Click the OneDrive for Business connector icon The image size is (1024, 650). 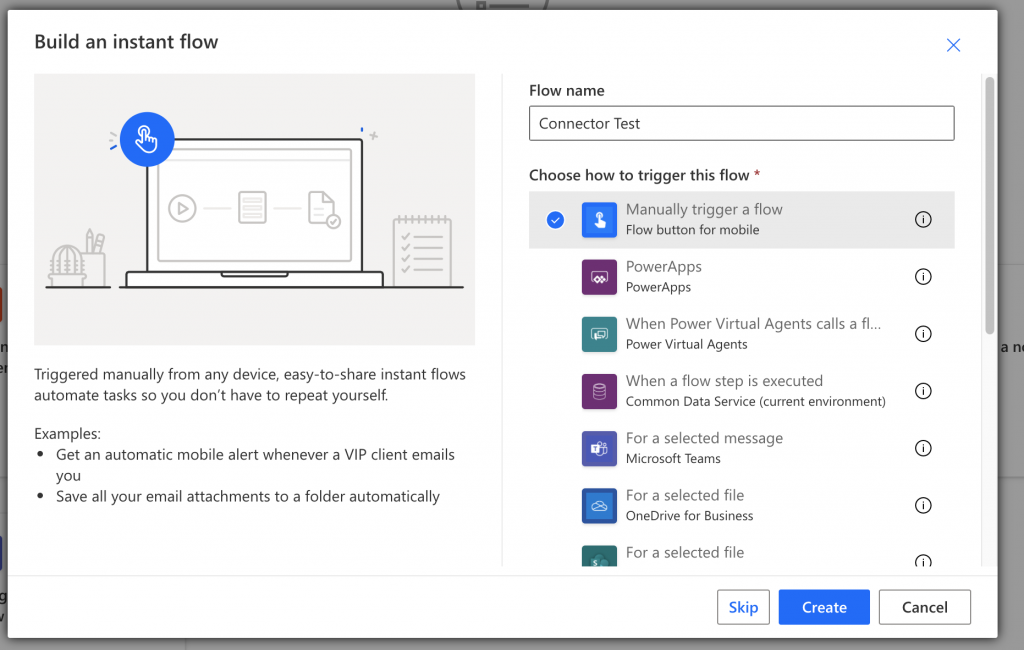599,505
